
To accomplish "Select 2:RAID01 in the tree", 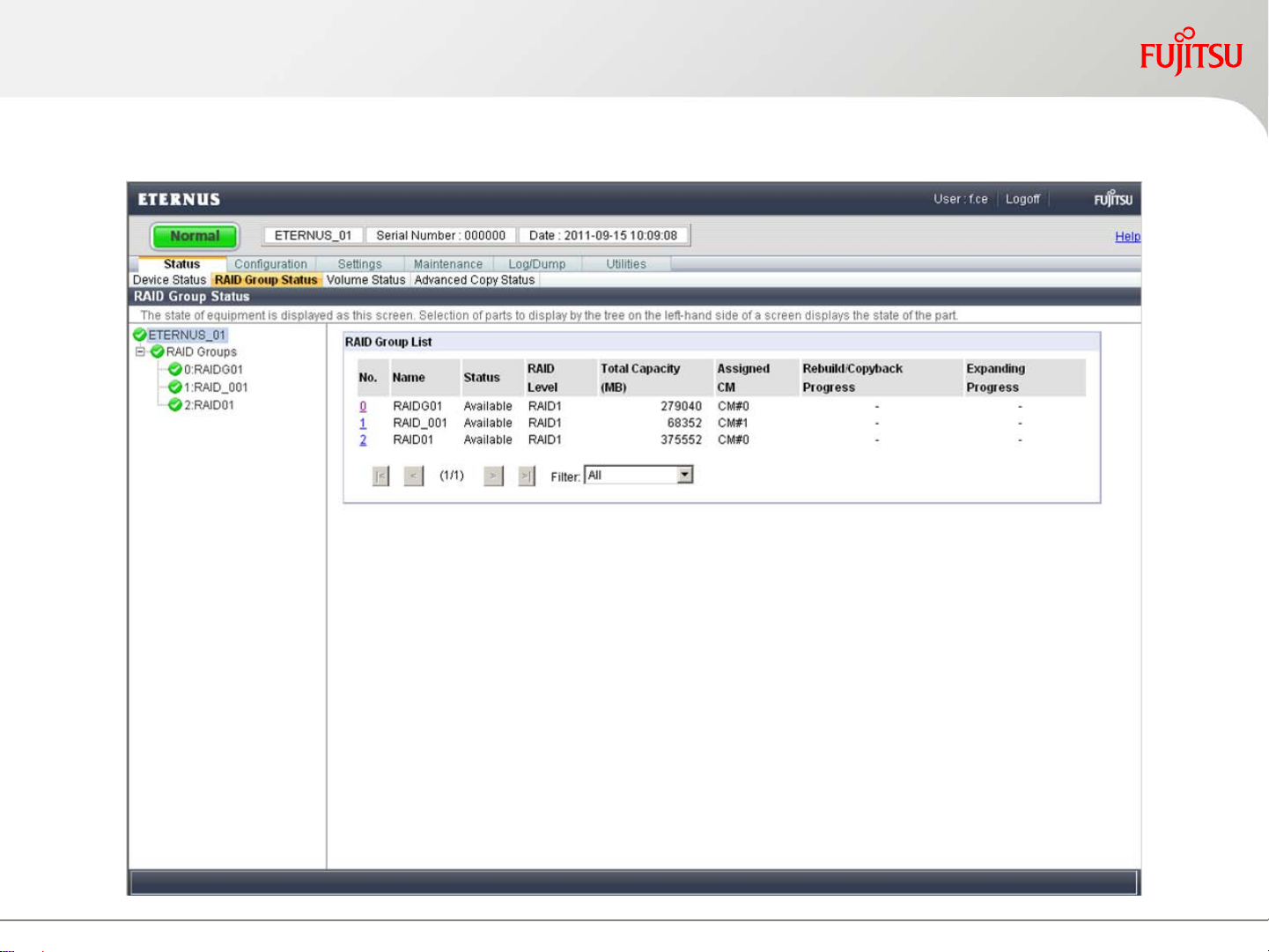I will (x=209, y=404).
